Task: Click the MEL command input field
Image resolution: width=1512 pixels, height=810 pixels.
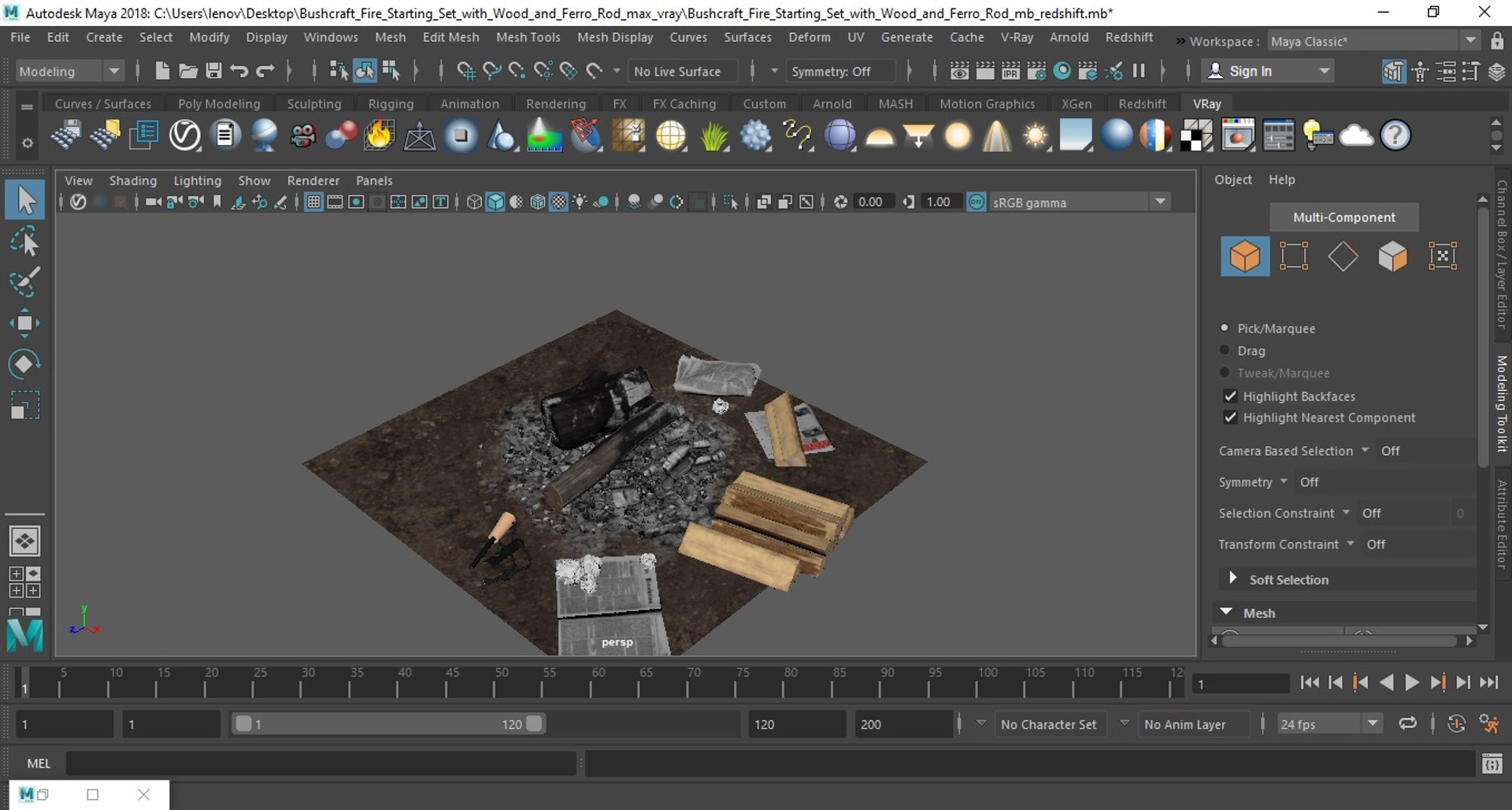Action: pyautogui.click(x=321, y=763)
